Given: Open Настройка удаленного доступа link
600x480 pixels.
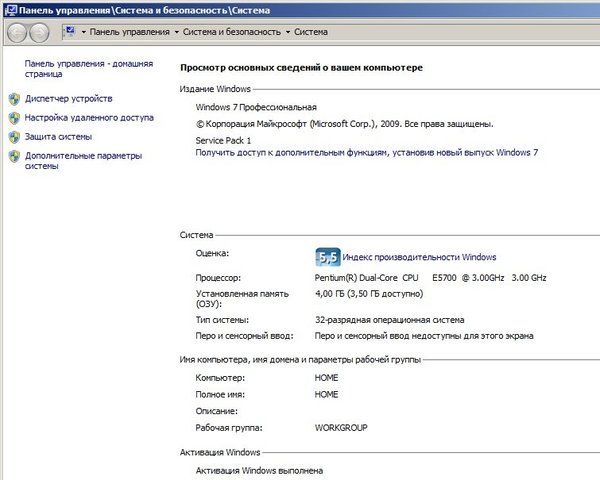Looking at the screenshot, I should pos(89,118).
